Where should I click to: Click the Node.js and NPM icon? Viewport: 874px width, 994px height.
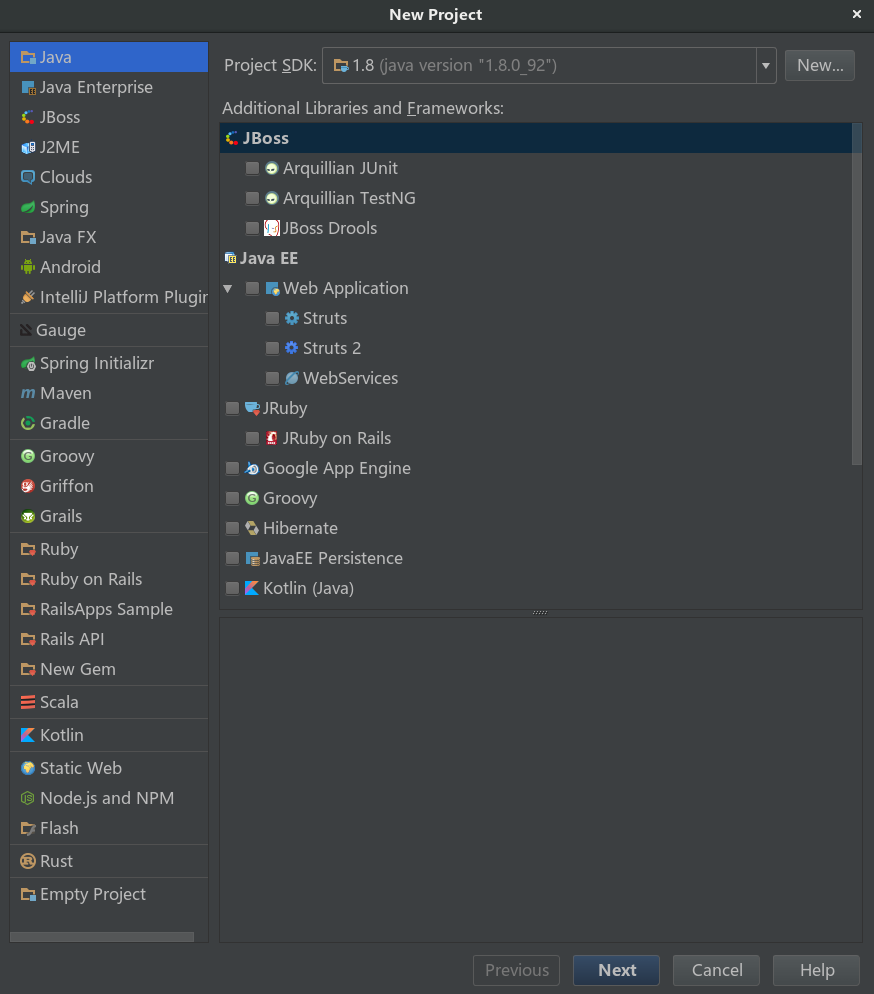click(x=28, y=798)
